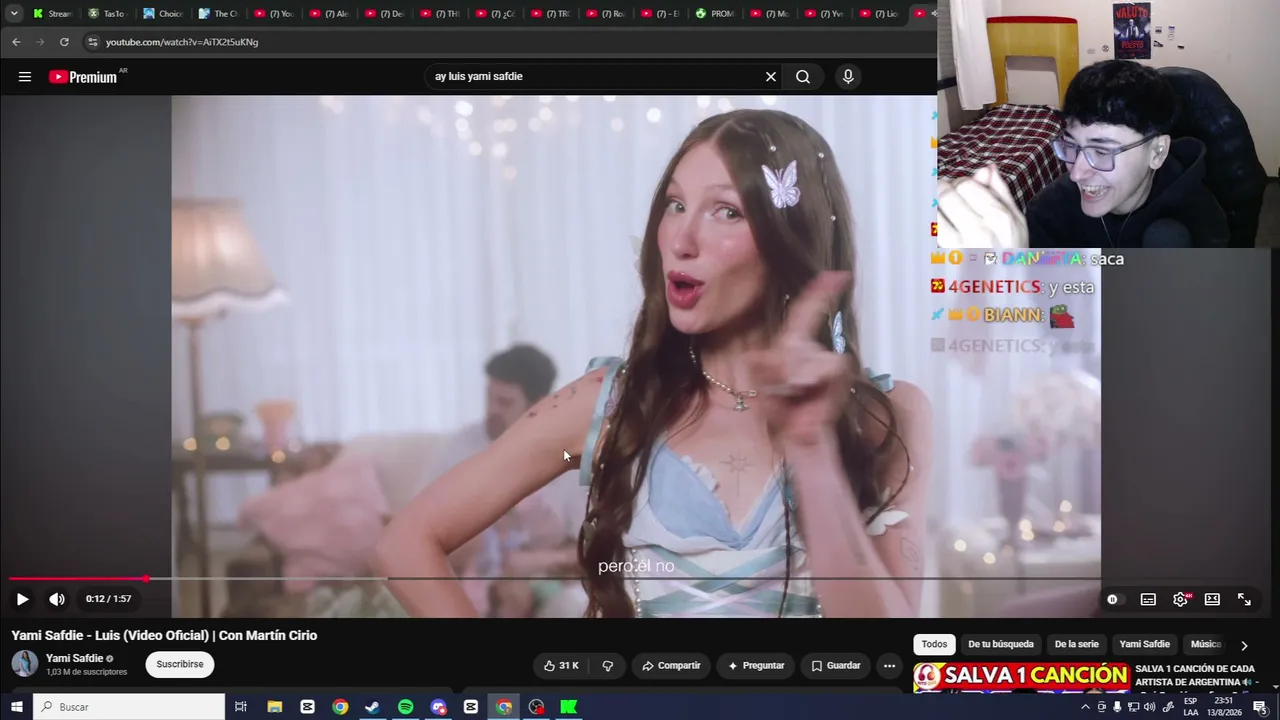Click the browser address bar URL

point(182,42)
